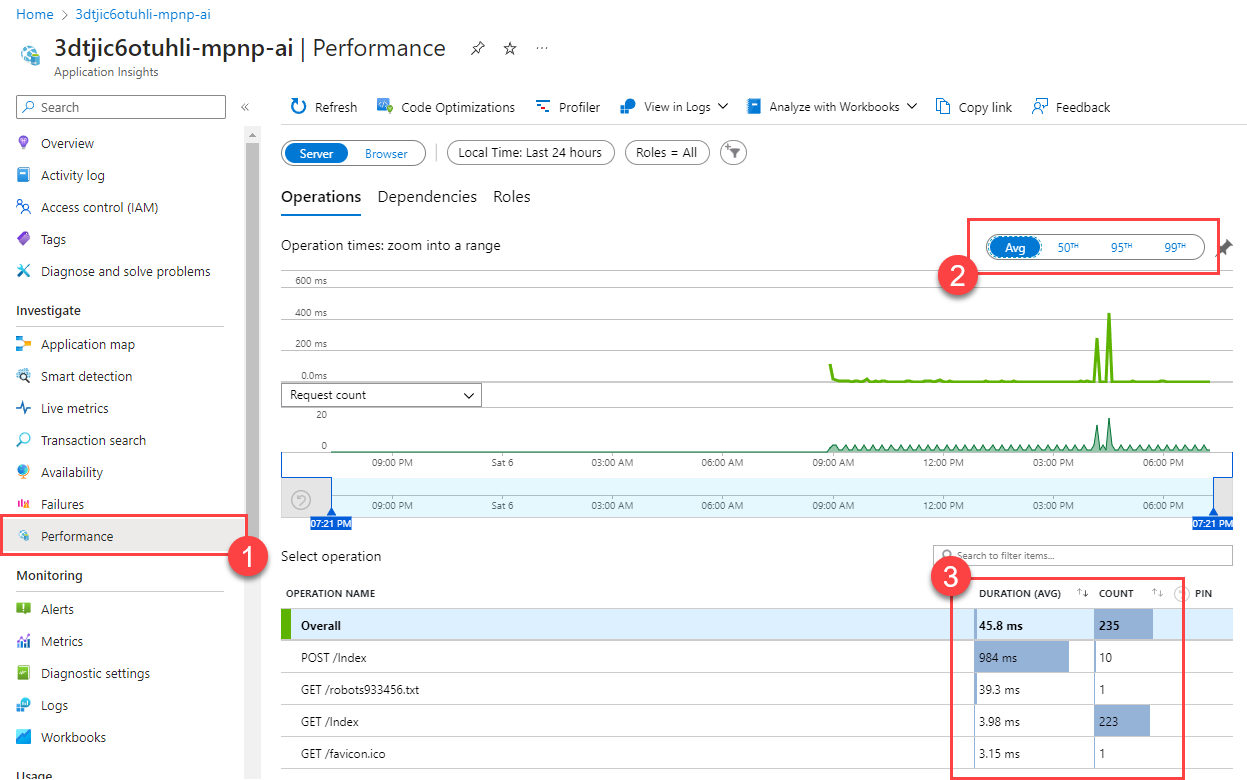This screenshot has height=780, width=1247.
Task: Expand Analyze with Workbooks dropdown
Action: 832,107
